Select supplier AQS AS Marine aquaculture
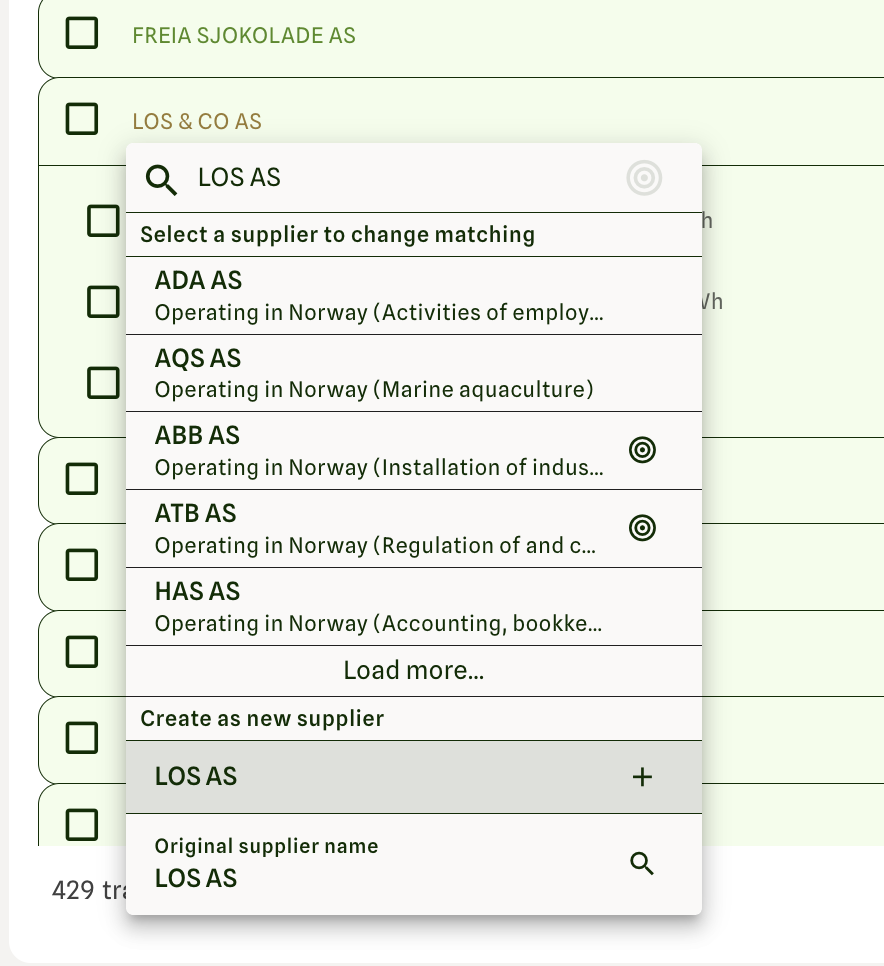 [414, 373]
